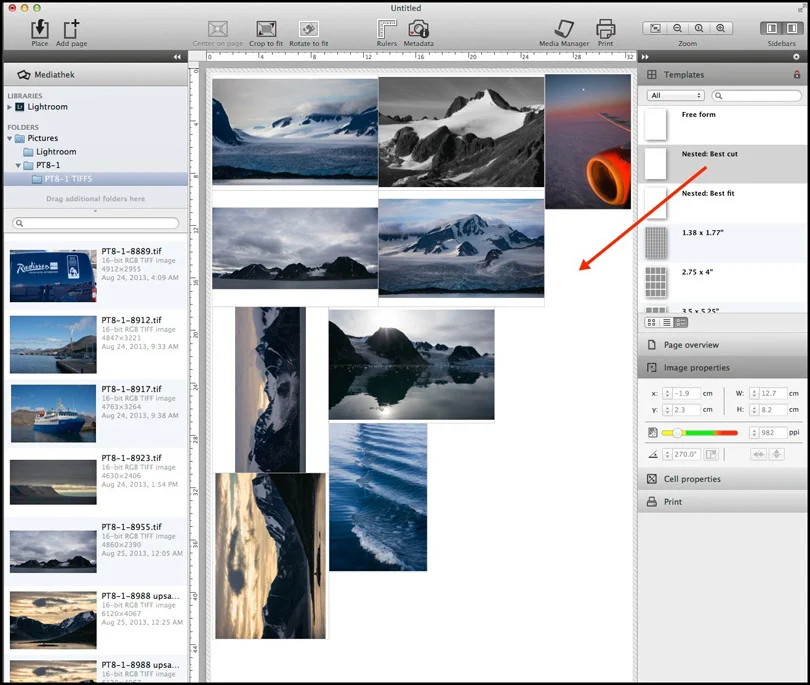Click the ppi resolution slider handle

(677, 432)
